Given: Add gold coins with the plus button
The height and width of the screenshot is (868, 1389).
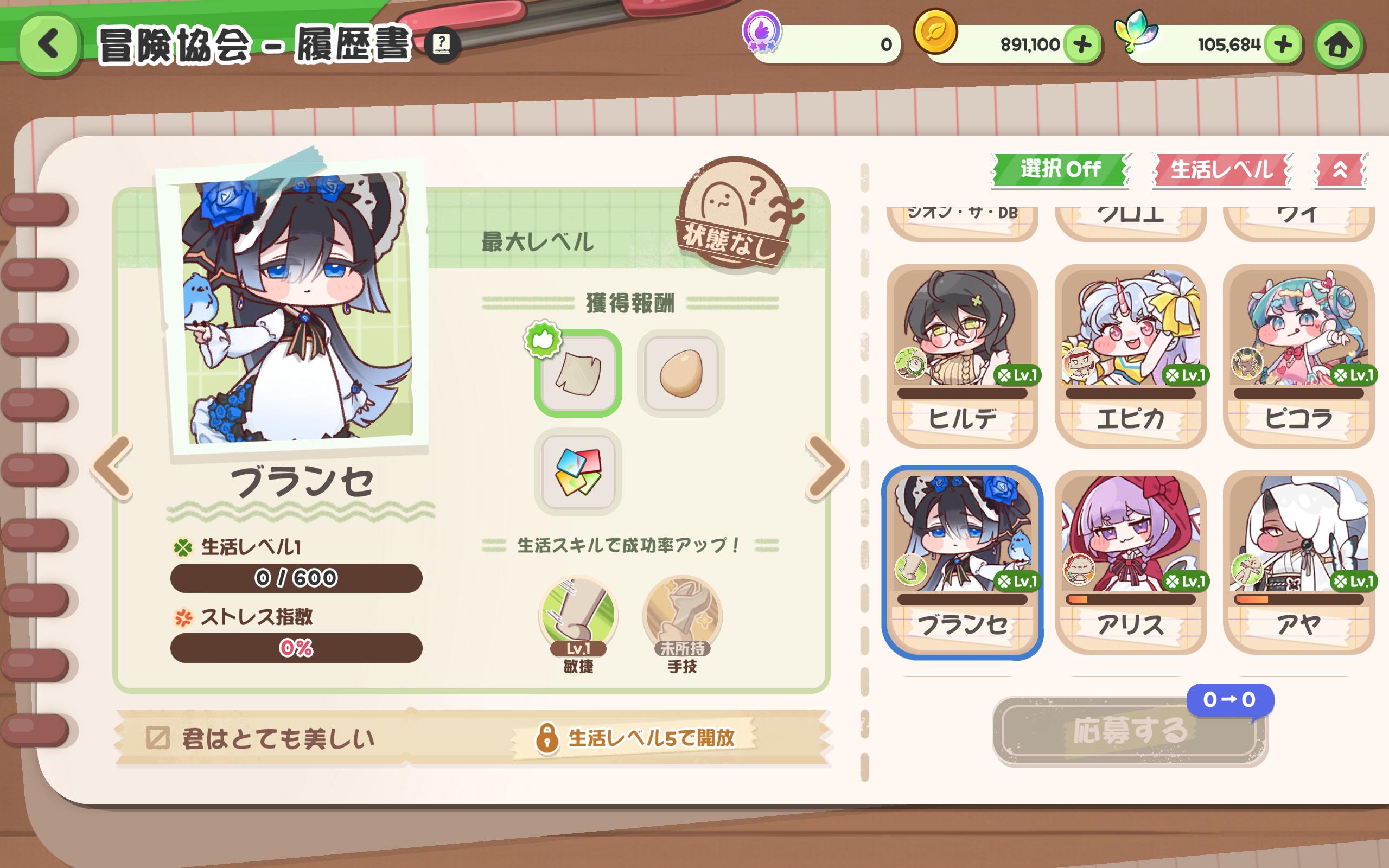Looking at the screenshot, I should click(1082, 44).
